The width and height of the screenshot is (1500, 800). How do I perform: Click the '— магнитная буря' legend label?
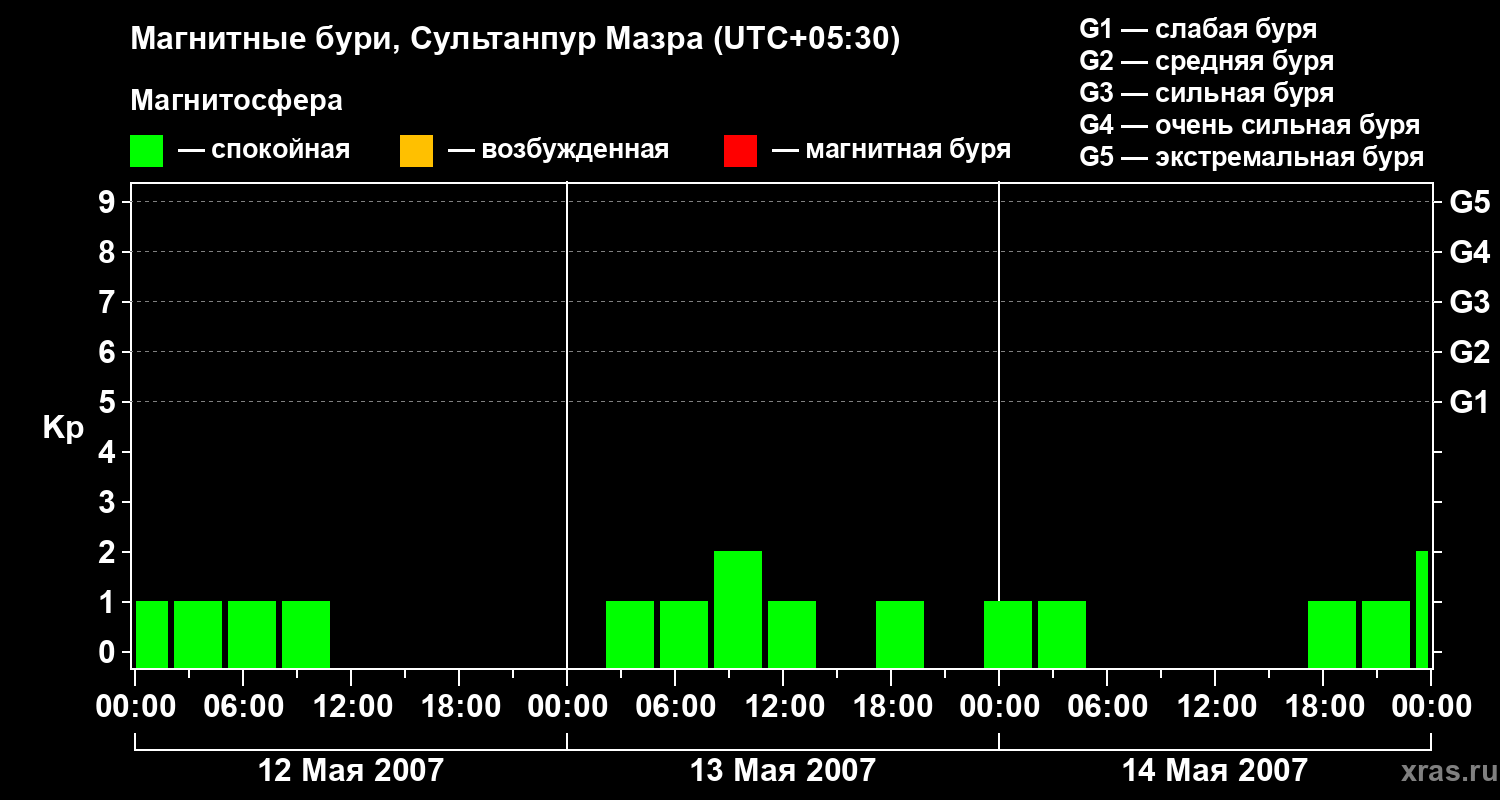click(x=891, y=150)
